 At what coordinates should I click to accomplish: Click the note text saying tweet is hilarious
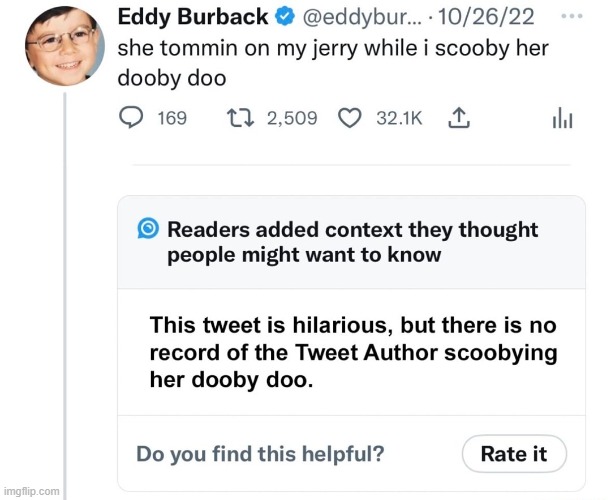tap(353, 352)
